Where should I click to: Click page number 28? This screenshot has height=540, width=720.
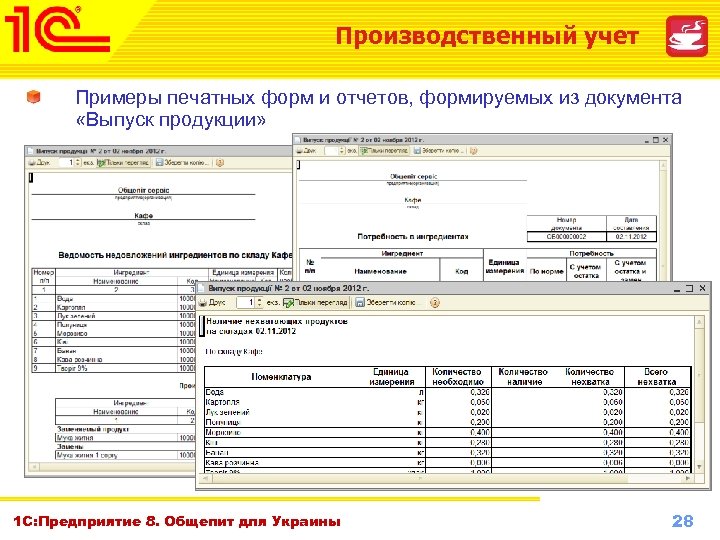pos(682,521)
